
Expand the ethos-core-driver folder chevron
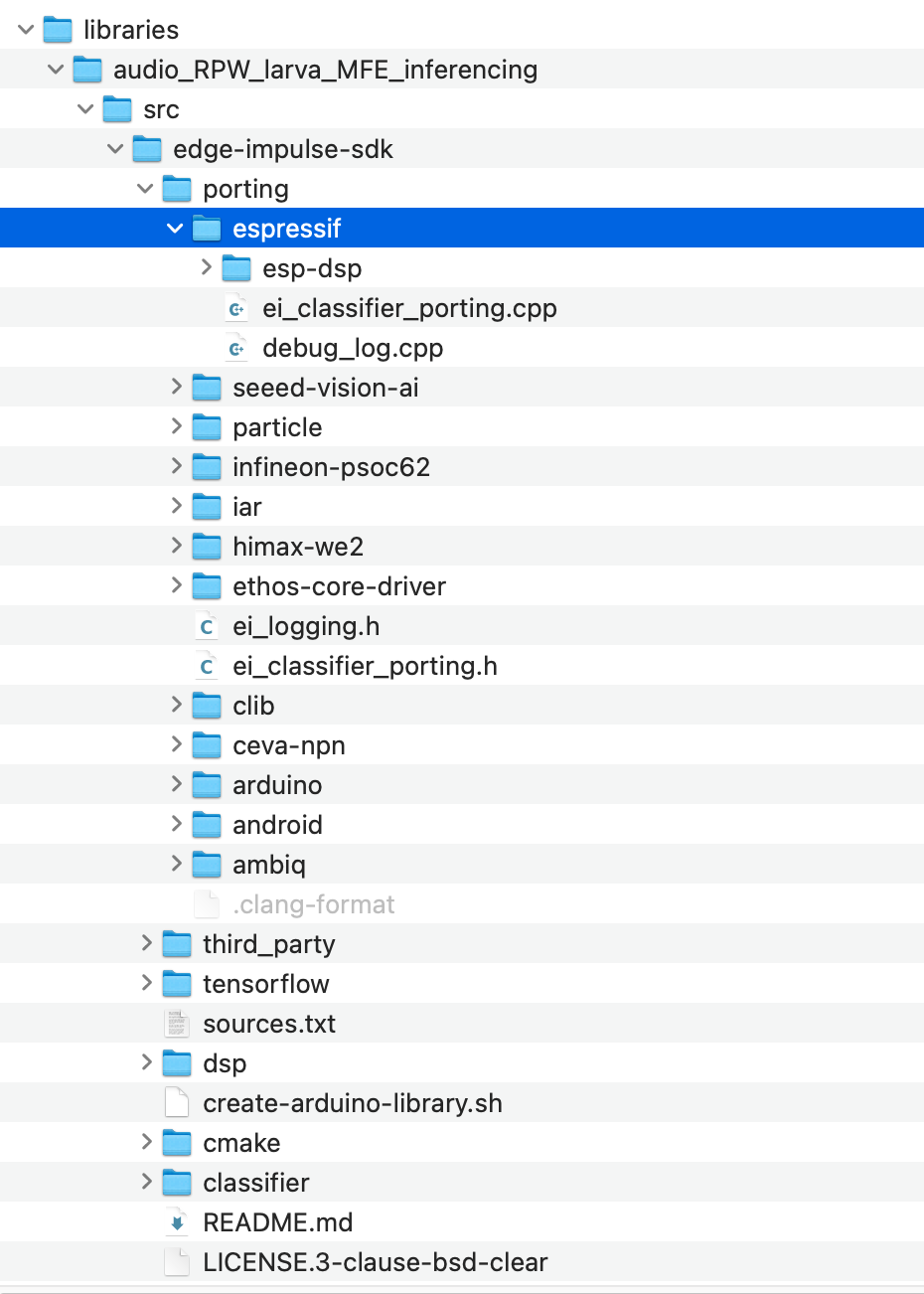click(176, 585)
